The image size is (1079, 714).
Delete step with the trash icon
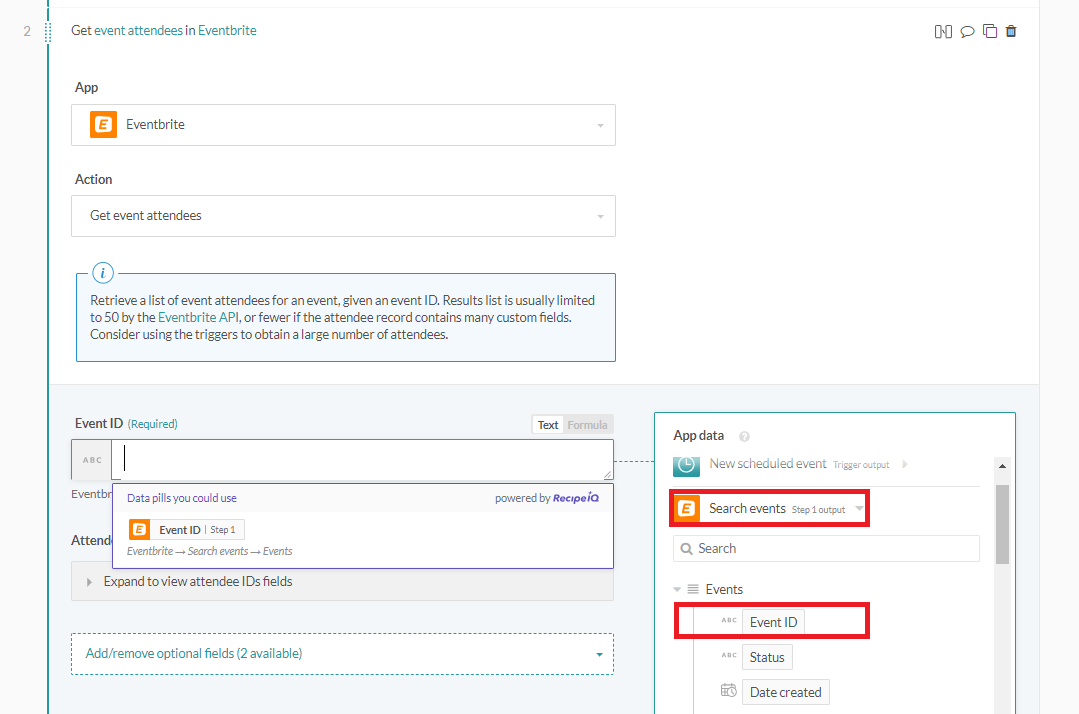[x=1011, y=31]
